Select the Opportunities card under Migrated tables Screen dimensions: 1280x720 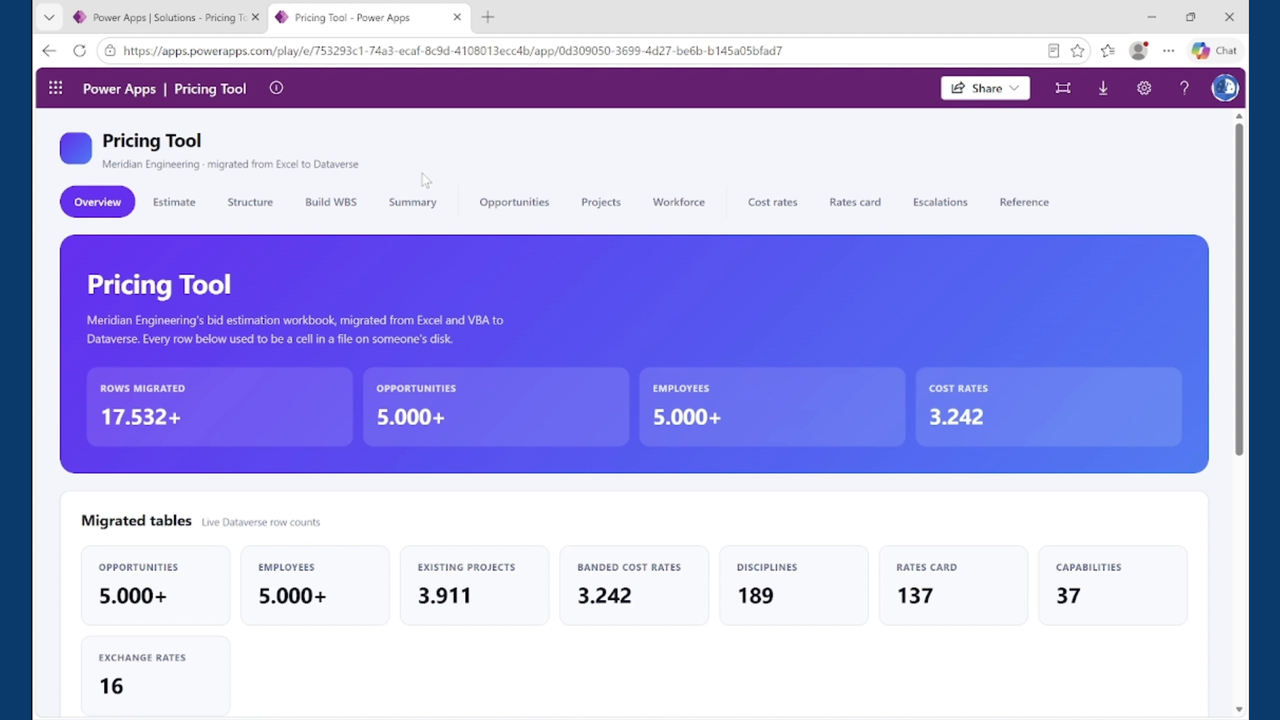pos(155,585)
